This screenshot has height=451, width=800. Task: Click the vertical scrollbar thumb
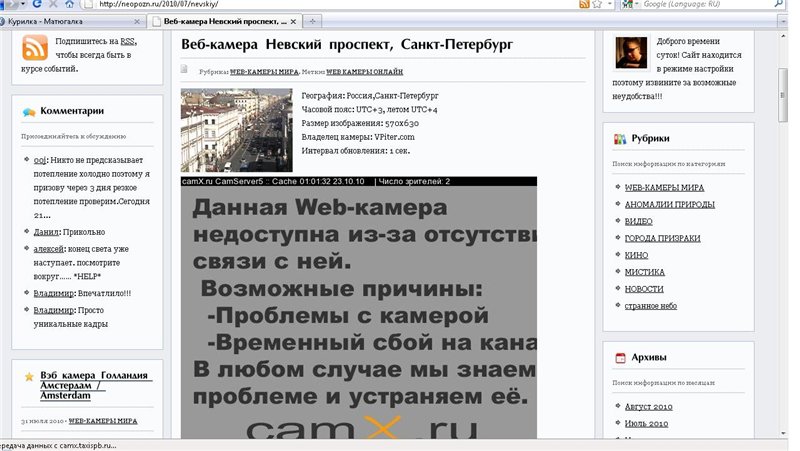pos(783,95)
